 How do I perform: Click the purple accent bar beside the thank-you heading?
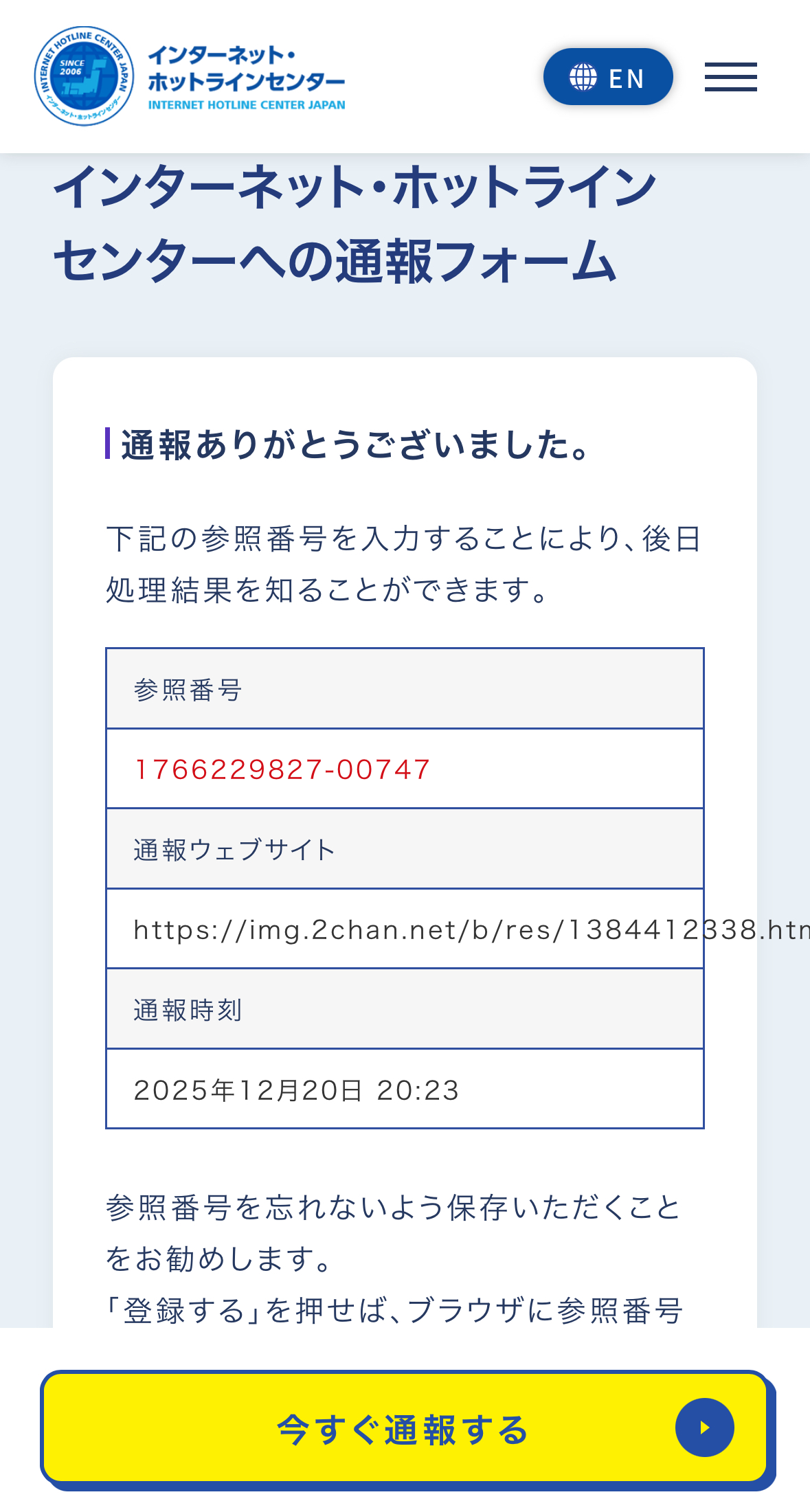(108, 443)
